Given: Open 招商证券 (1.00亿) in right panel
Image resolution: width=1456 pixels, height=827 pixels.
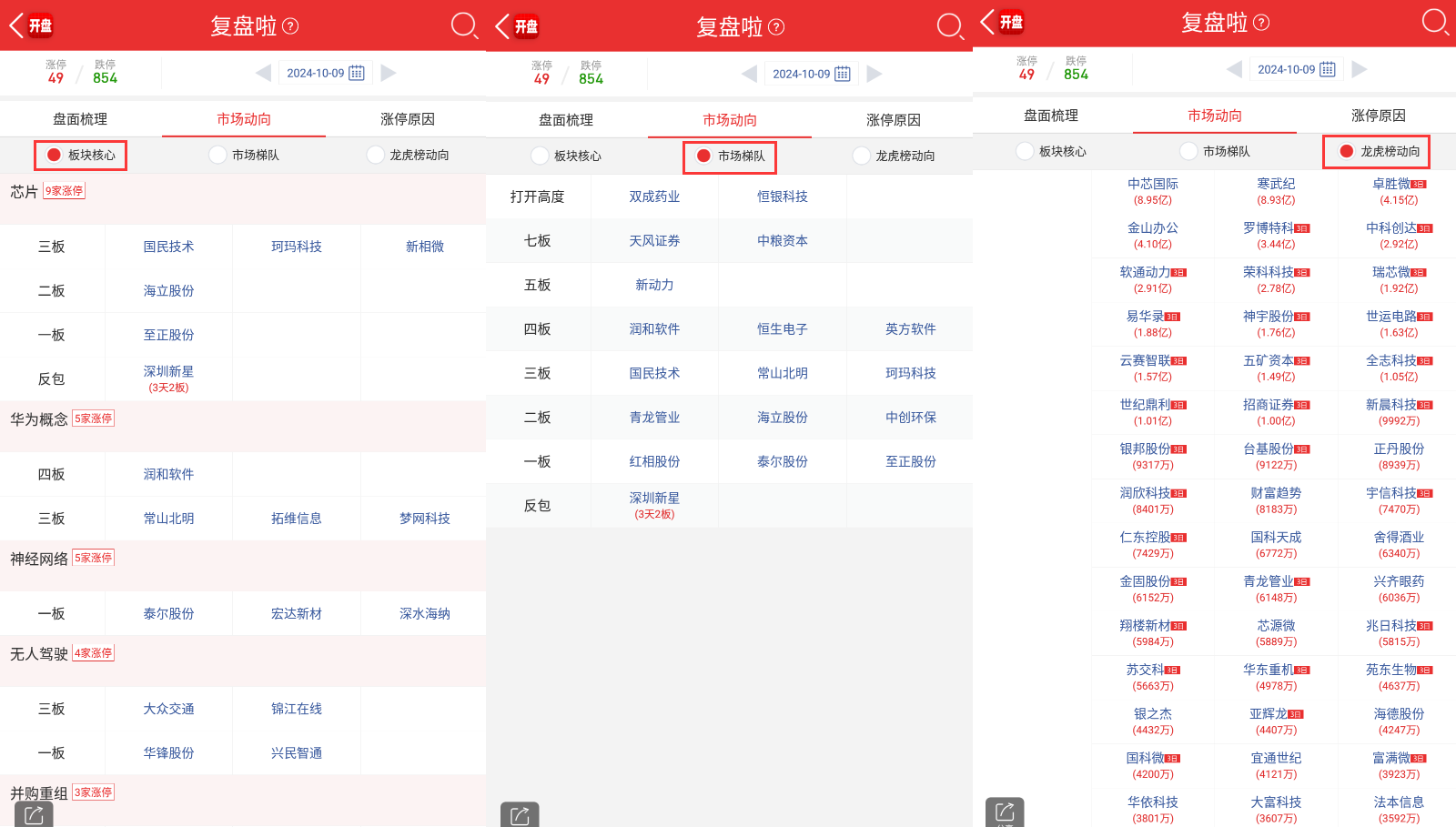Looking at the screenshot, I should click(x=1276, y=412).
